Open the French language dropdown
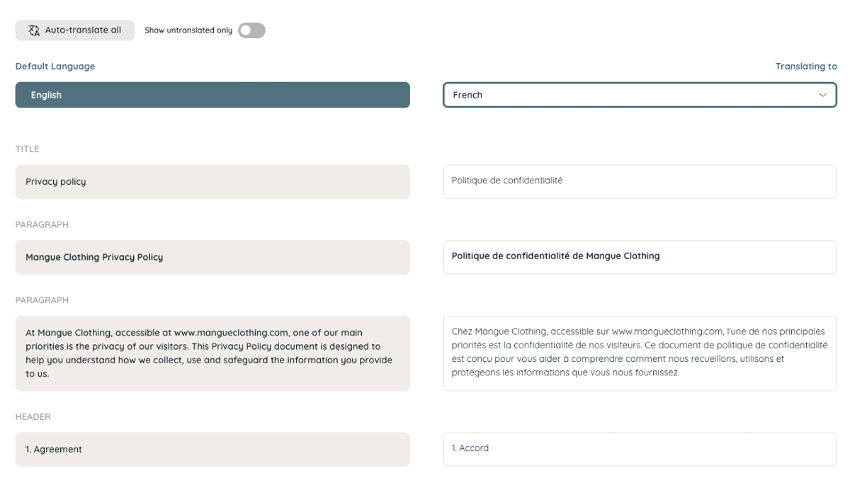850x478 pixels. [x=640, y=95]
